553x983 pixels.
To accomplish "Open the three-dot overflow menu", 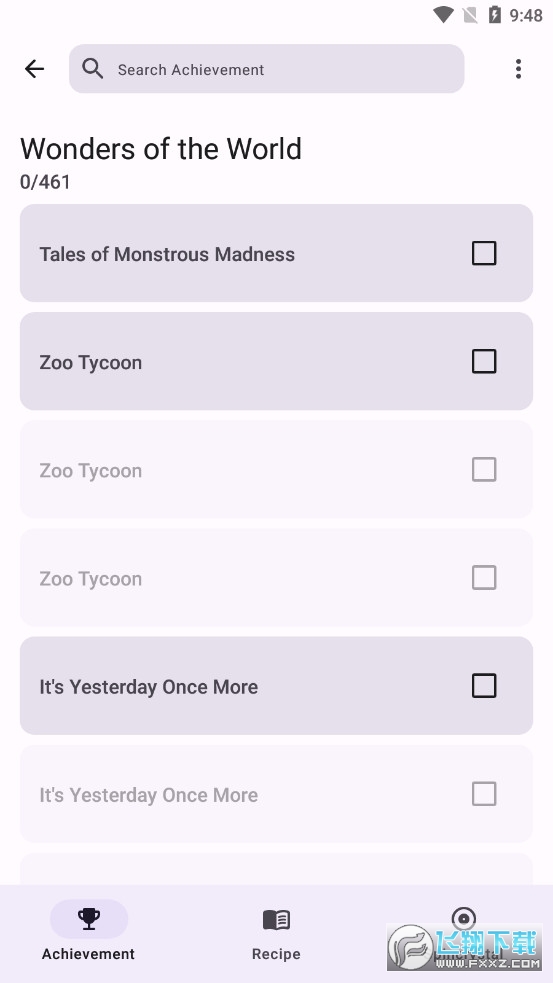I will click(x=518, y=69).
